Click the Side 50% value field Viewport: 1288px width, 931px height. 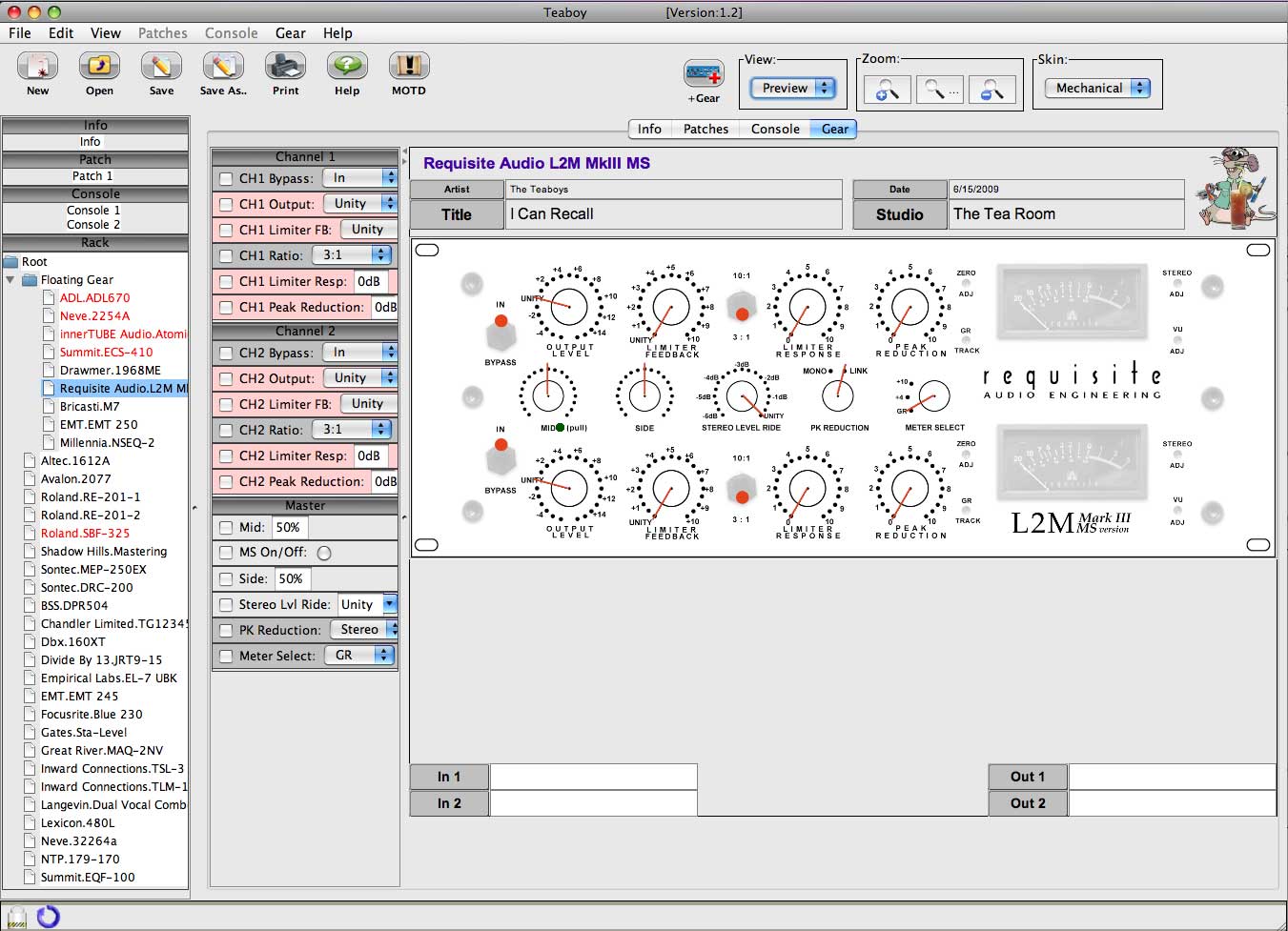click(x=291, y=578)
